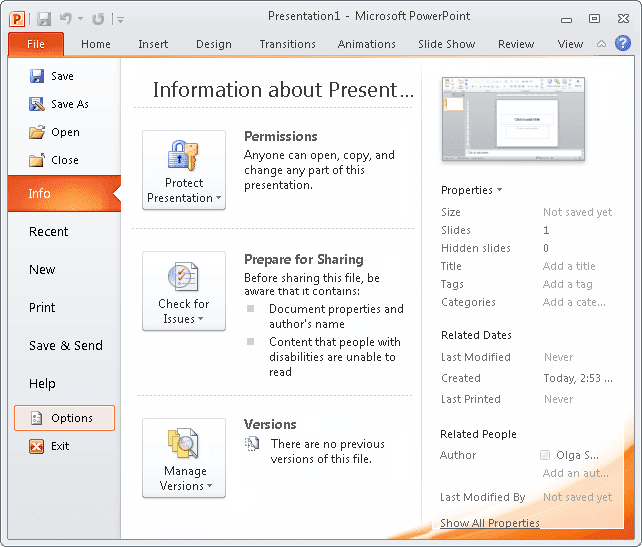The height and width of the screenshot is (547, 642).
Task: Open the Manage Versions dropdown button
Action: click(184, 458)
